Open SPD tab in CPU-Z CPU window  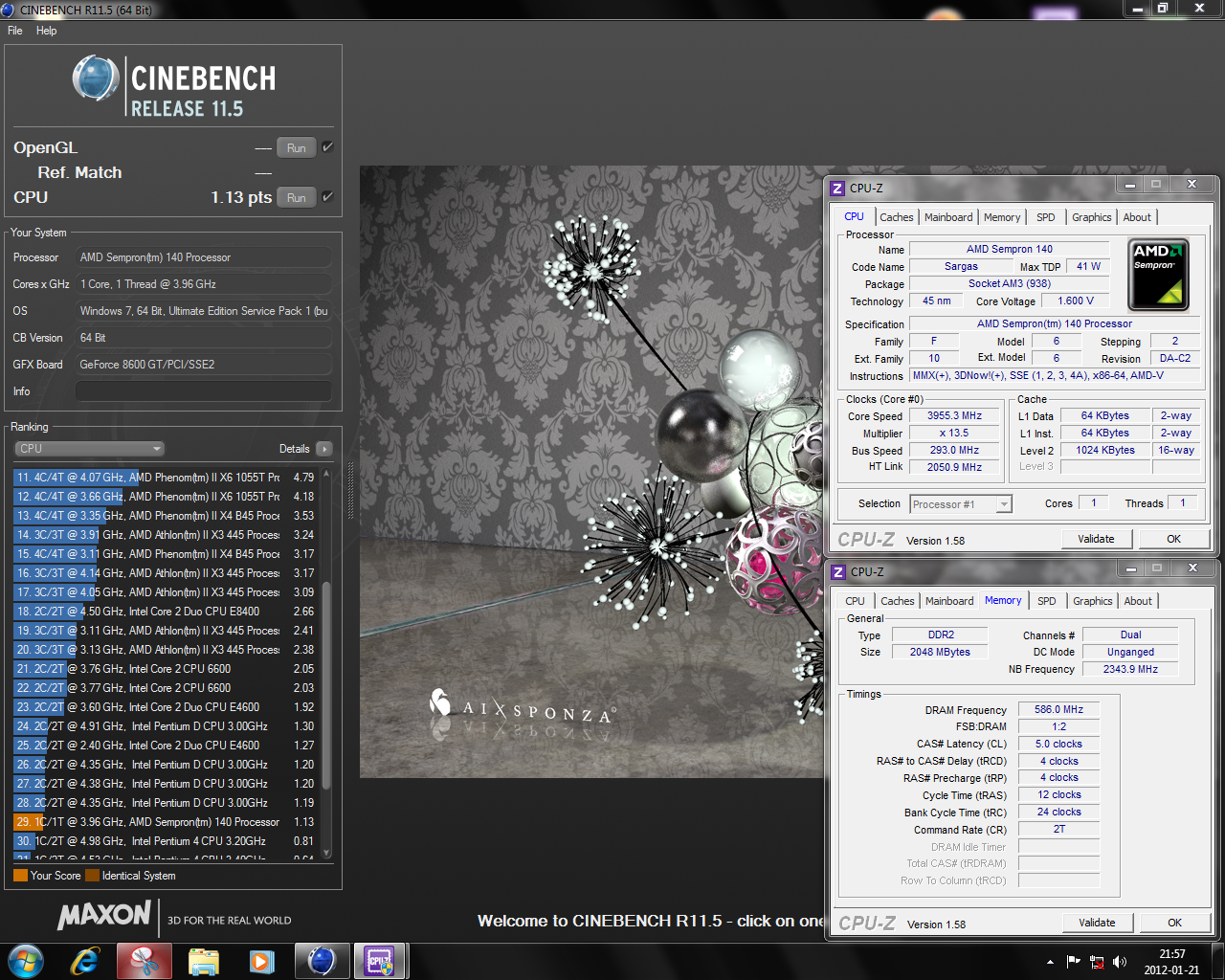(x=1046, y=217)
